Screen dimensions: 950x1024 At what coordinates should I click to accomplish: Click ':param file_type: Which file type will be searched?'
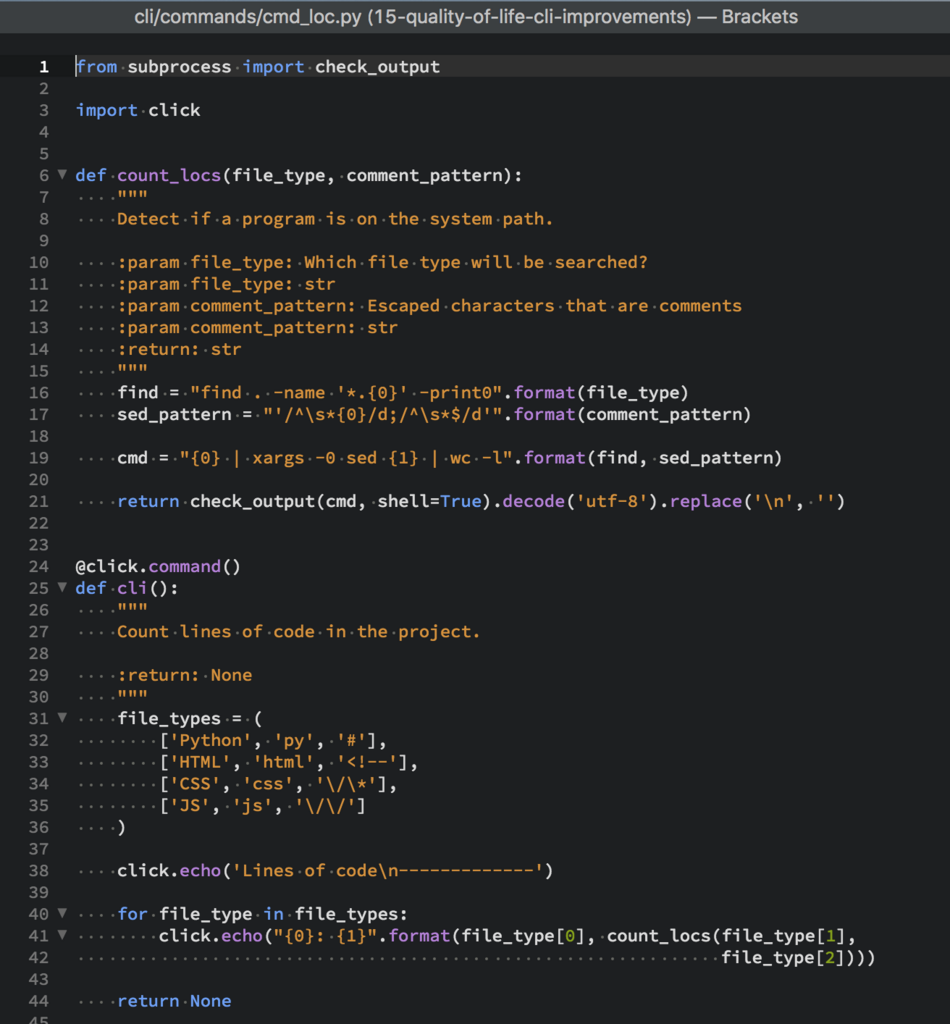coord(383,262)
